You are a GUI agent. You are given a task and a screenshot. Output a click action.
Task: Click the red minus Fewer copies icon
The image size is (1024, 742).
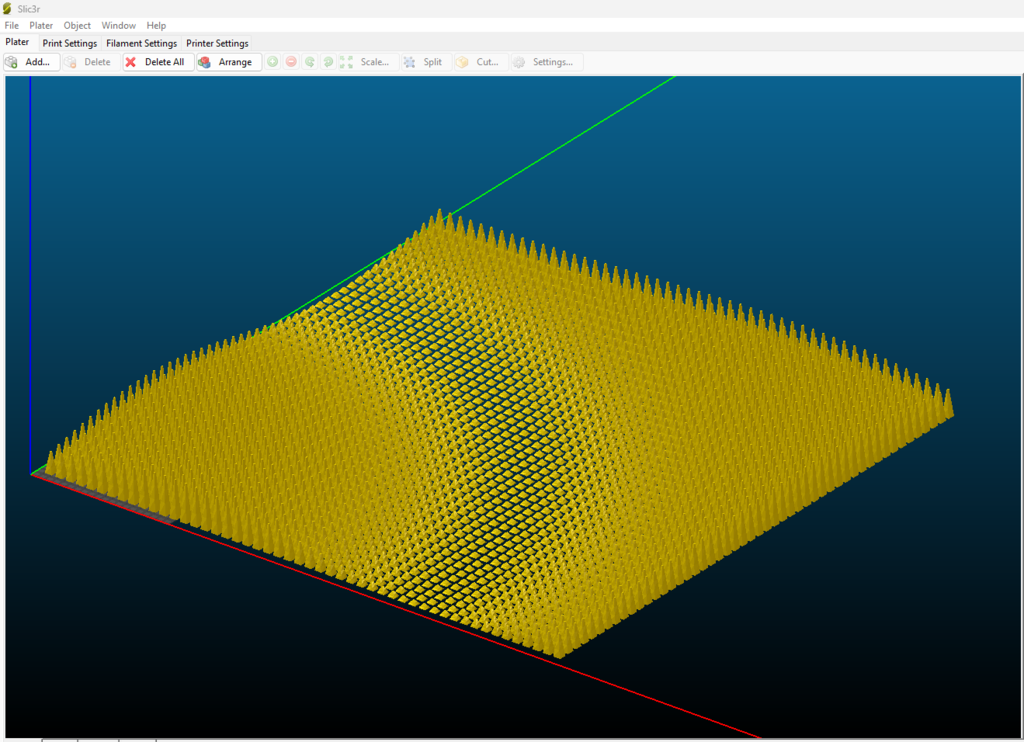(x=291, y=62)
